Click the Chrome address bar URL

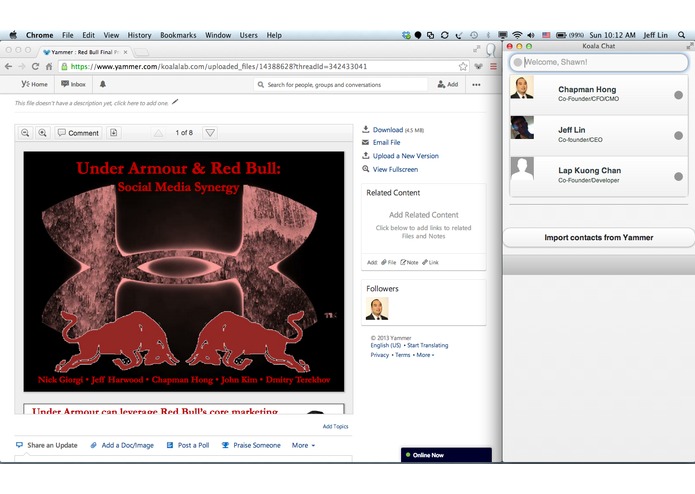(219, 66)
